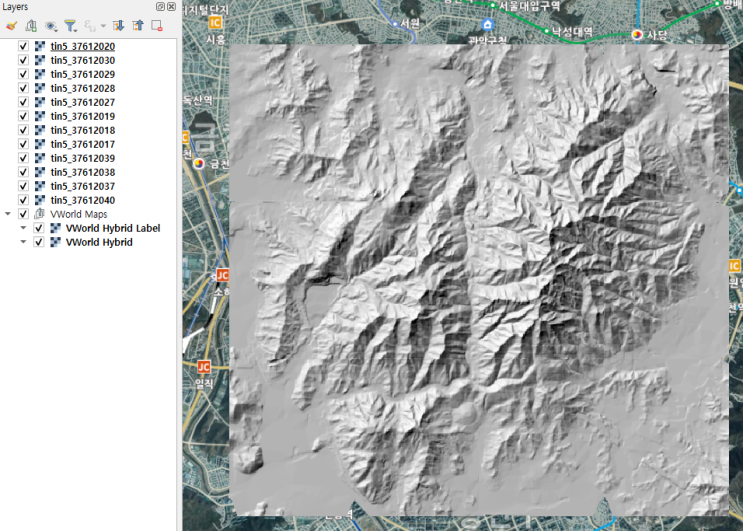
Task: Click the Filter Legend funnel icon
Action: [70, 25]
